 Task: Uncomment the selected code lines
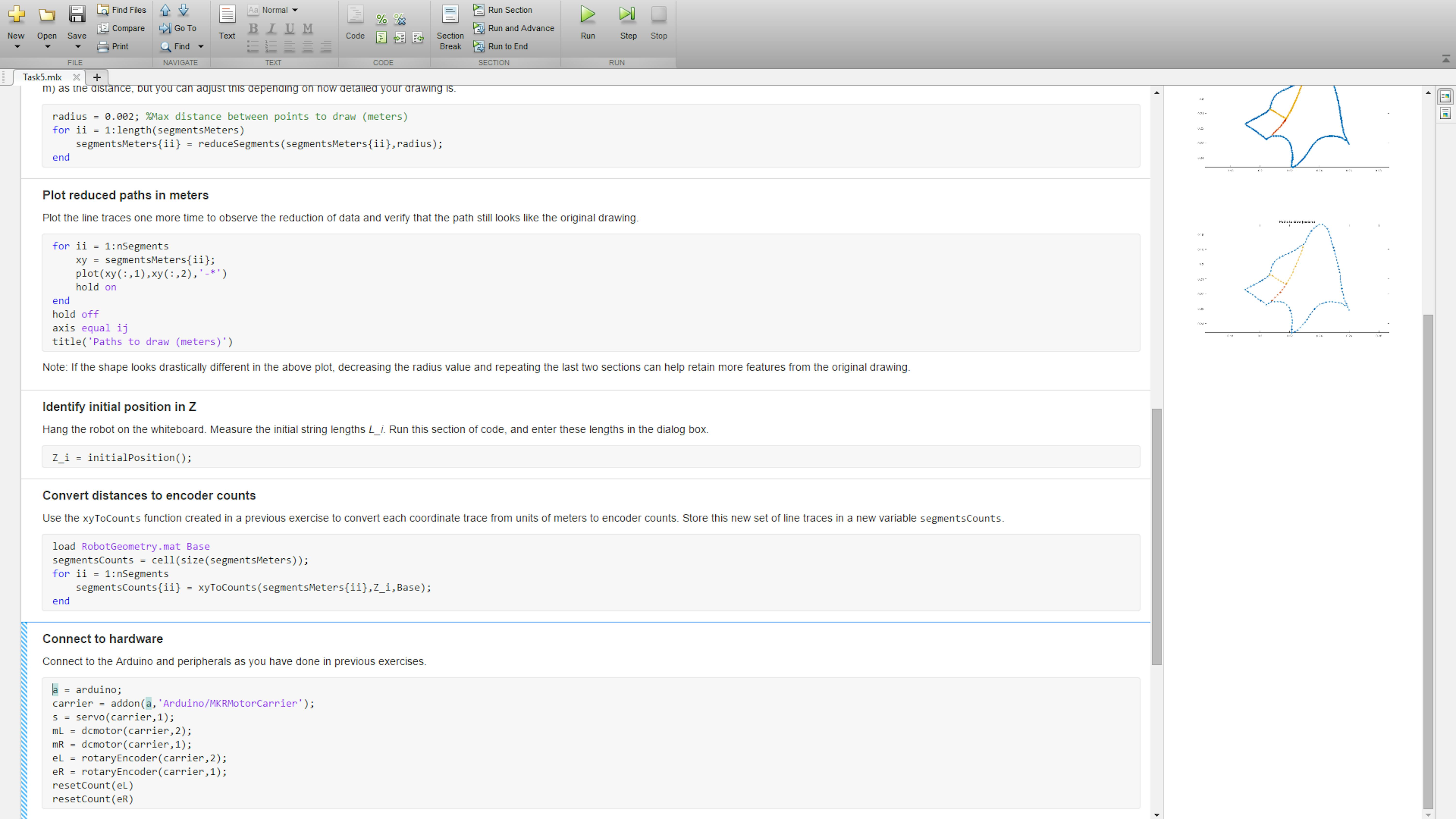coord(400,19)
